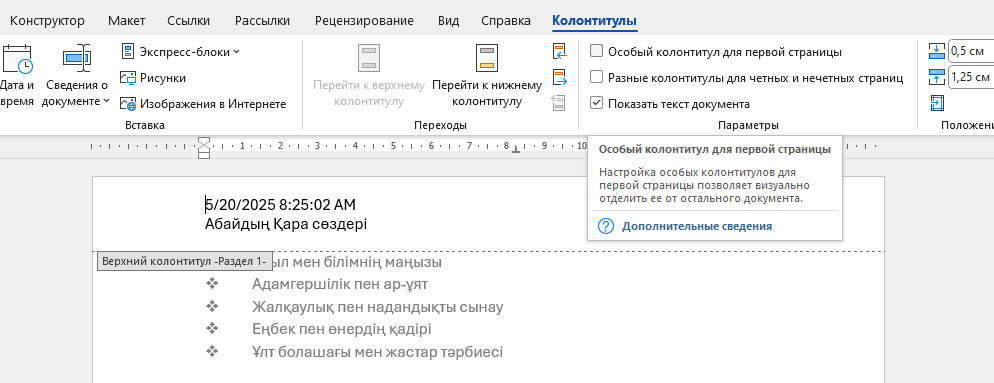
Task: Insert Date and Time (Дата и время)
Action: [16, 75]
